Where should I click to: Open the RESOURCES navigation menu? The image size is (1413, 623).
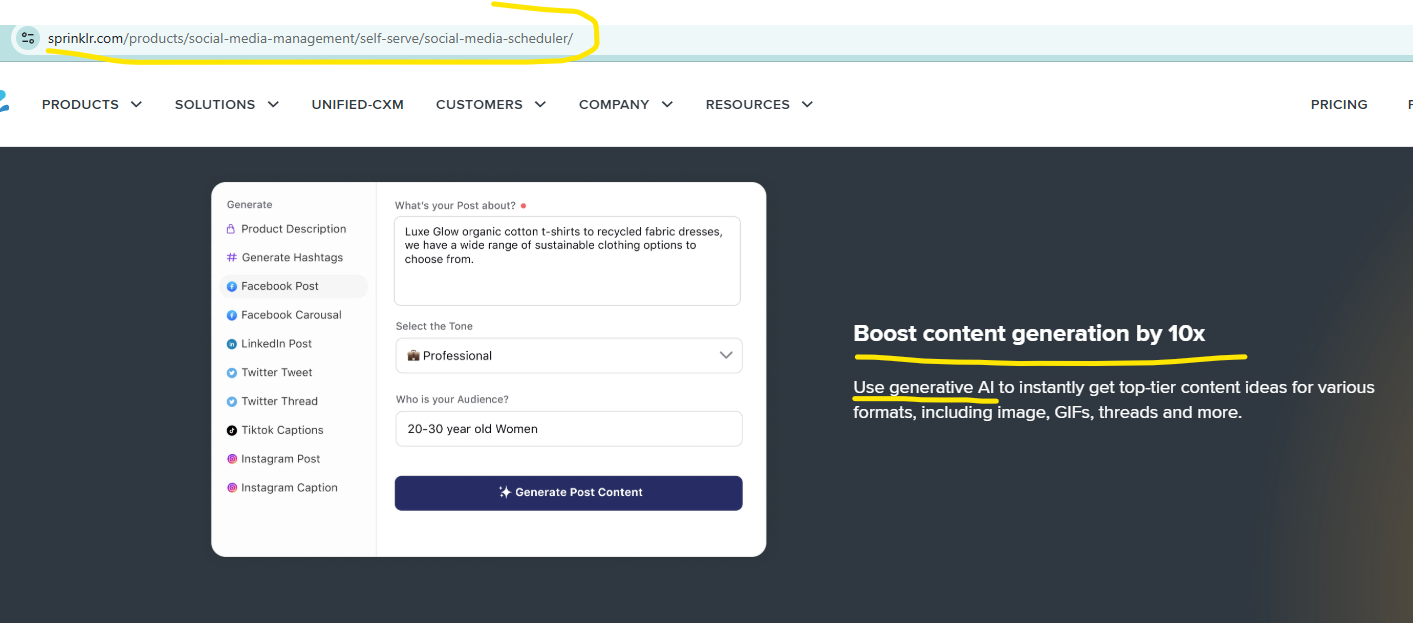748,104
